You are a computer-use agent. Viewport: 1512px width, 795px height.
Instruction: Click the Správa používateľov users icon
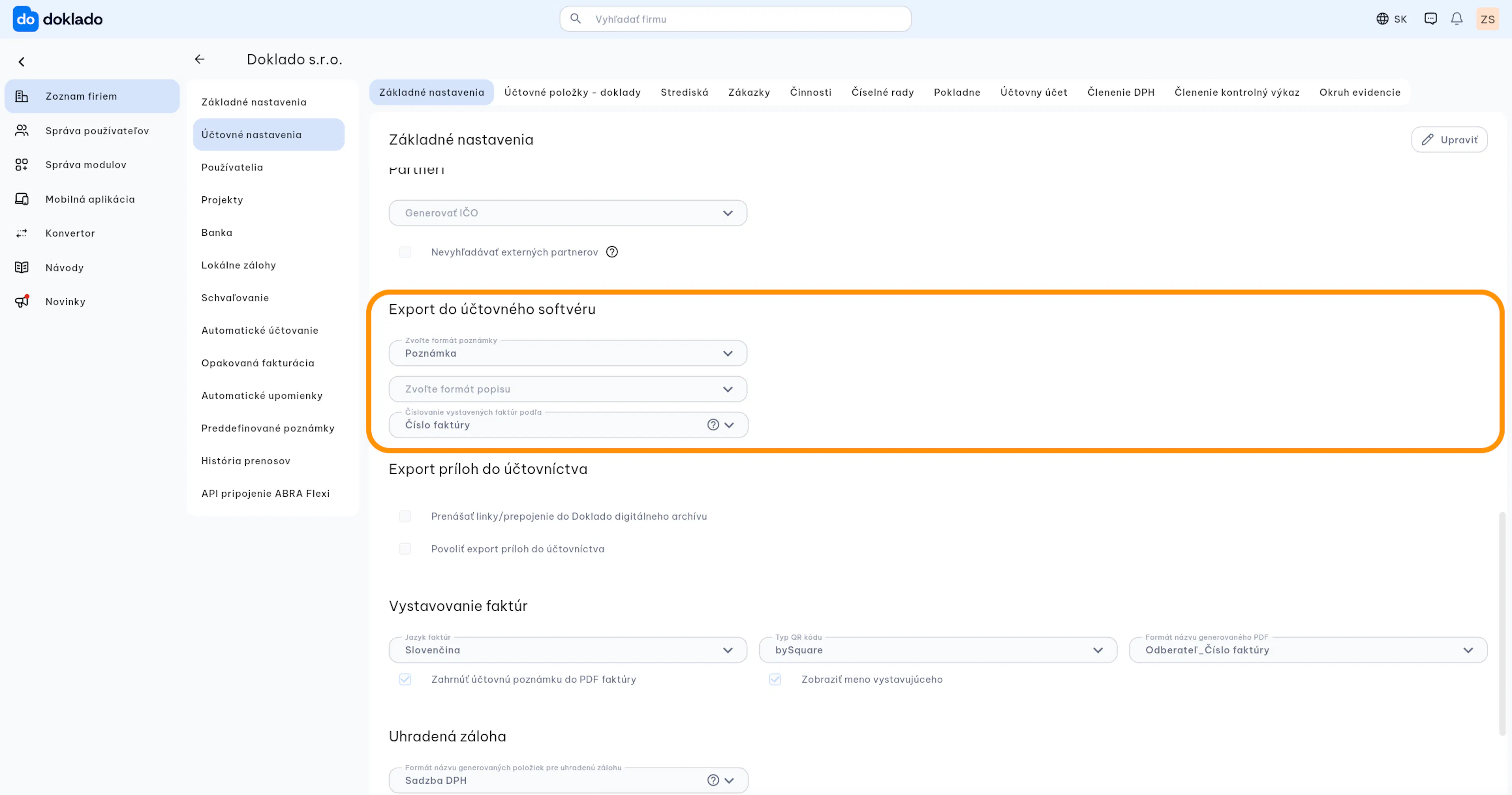tap(22, 130)
